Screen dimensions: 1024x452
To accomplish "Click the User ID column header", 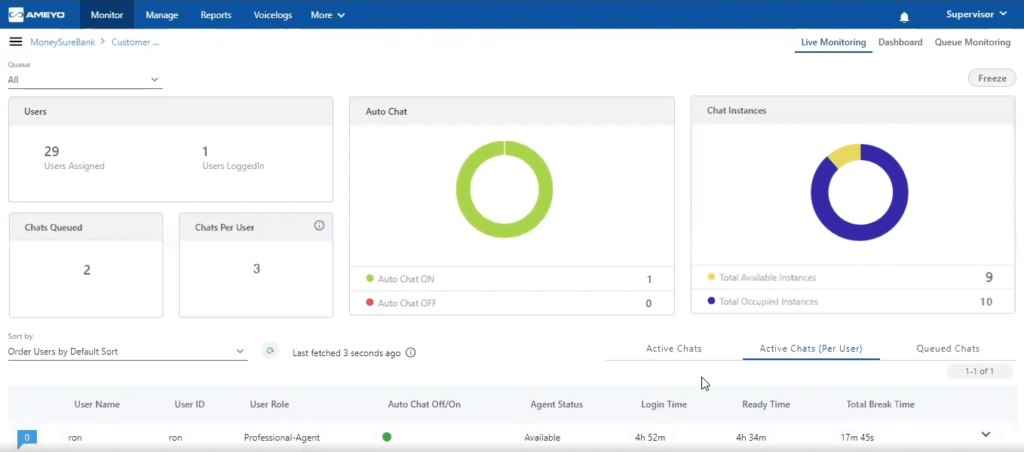I will coord(189,404).
